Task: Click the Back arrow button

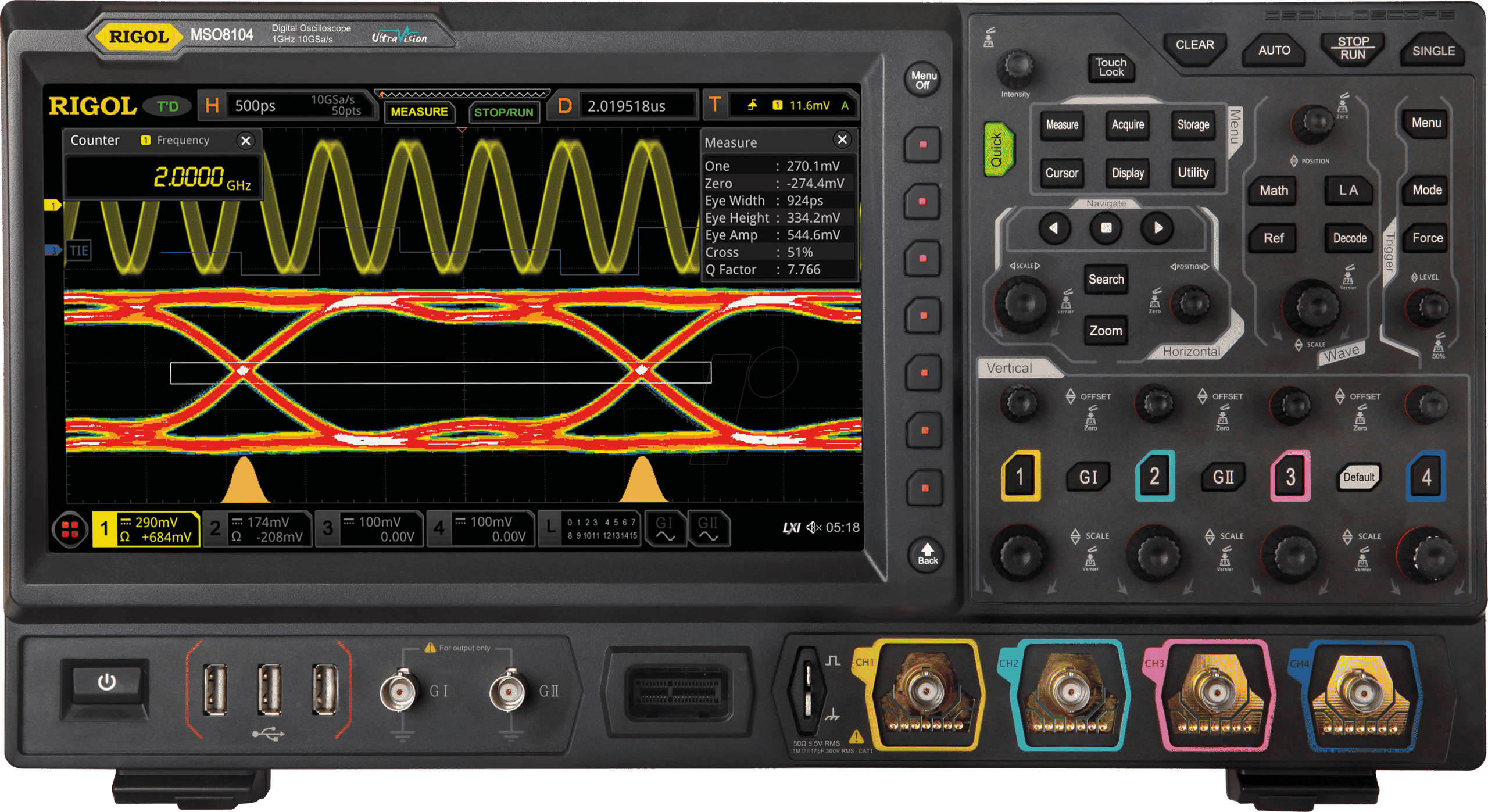Action: pos(927,554)
